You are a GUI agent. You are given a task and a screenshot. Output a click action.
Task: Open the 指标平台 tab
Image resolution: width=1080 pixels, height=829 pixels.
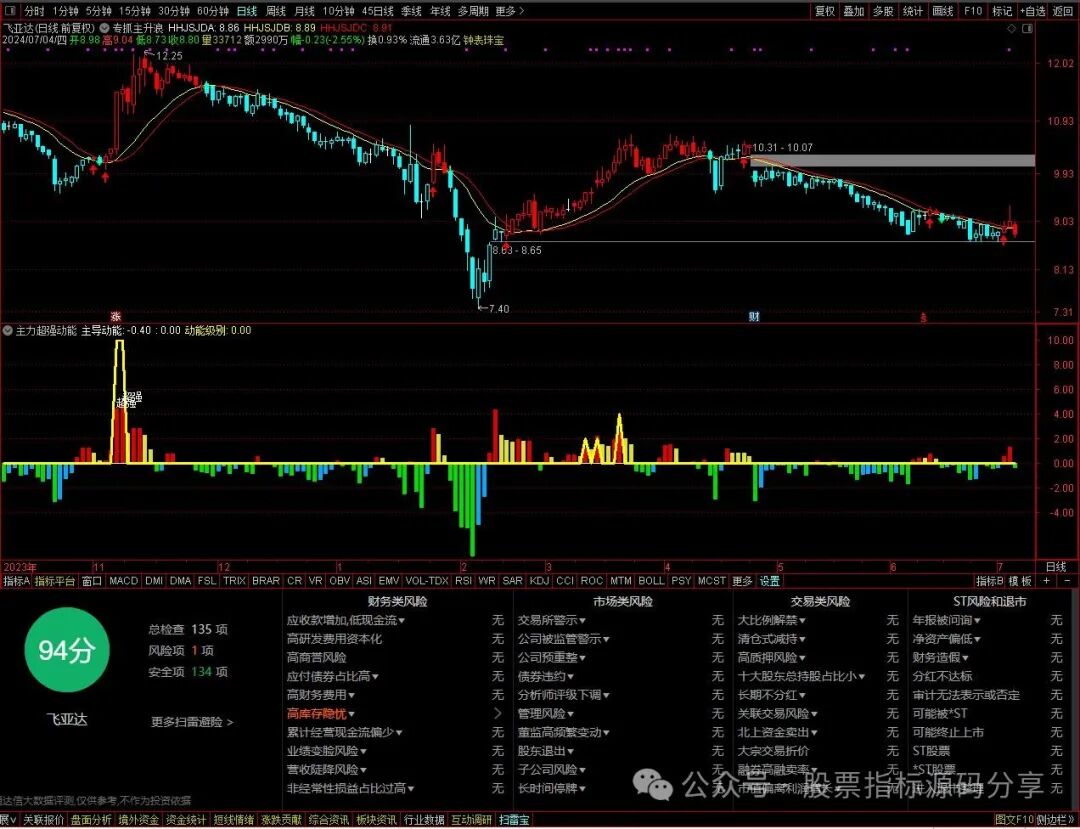point(55,581)
